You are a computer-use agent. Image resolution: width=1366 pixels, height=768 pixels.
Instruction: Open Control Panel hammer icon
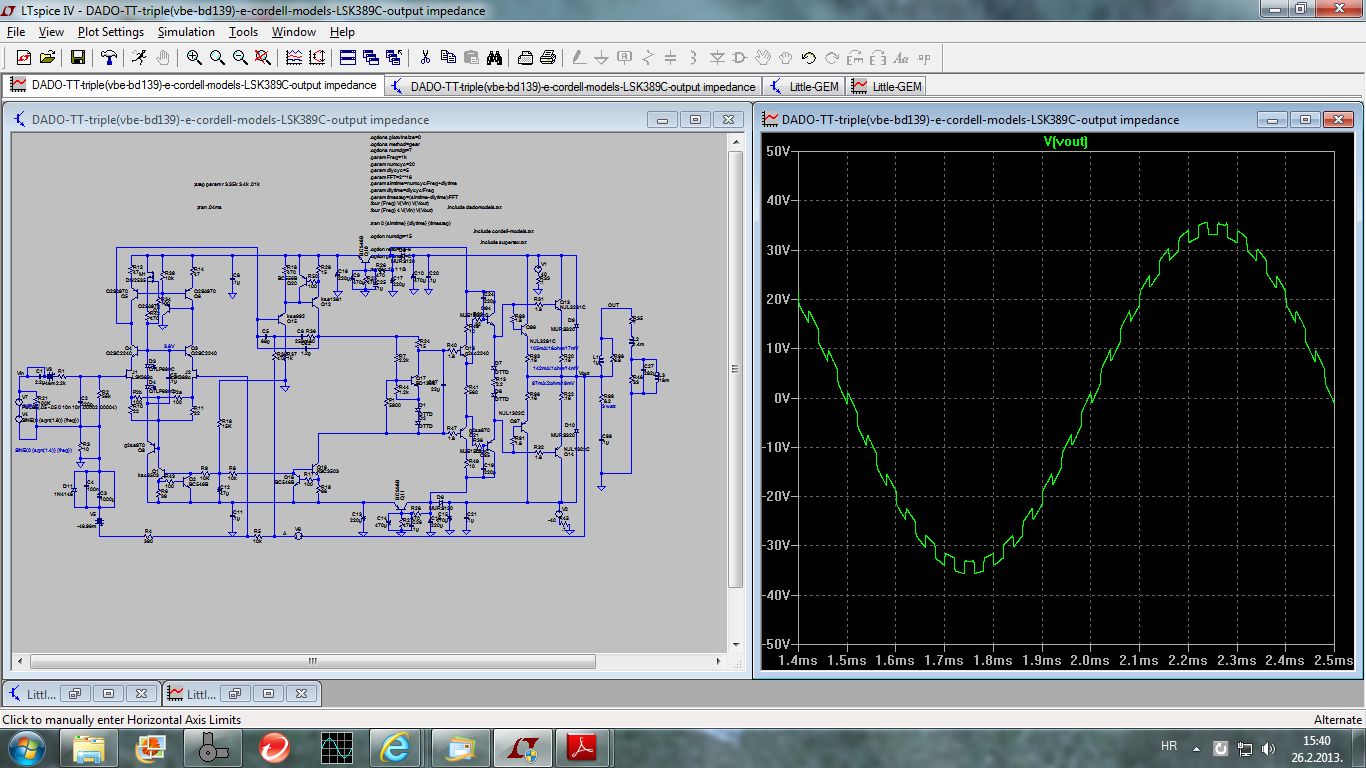[x=110, y=57]
